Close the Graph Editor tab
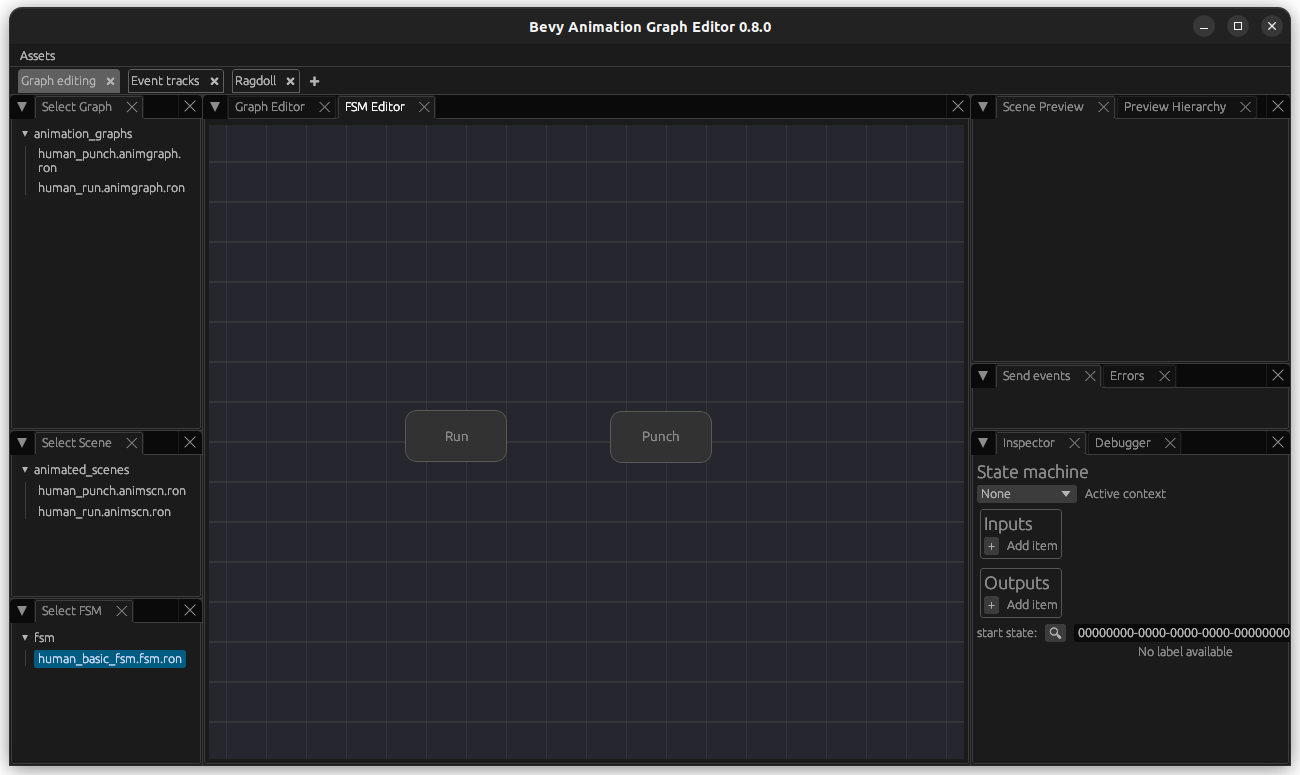1300x775 pixels. click(324, 107)
